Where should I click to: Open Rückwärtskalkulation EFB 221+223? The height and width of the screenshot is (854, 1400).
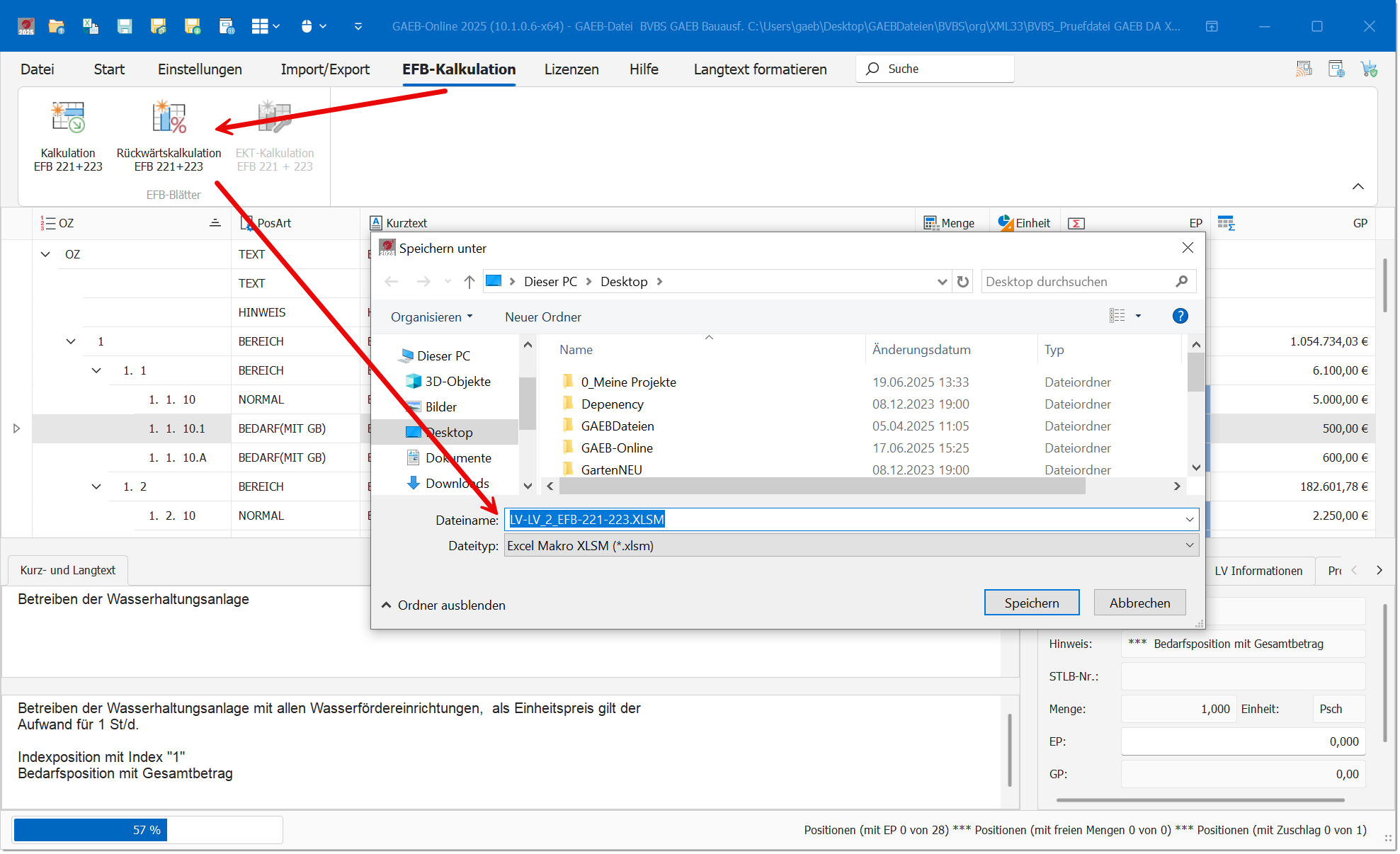(x=169, y=118)
